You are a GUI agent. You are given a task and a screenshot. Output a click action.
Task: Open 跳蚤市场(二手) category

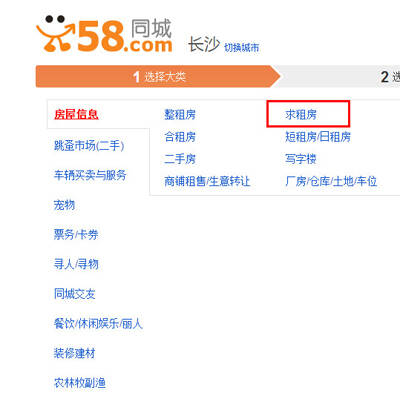tap(89, 146)
